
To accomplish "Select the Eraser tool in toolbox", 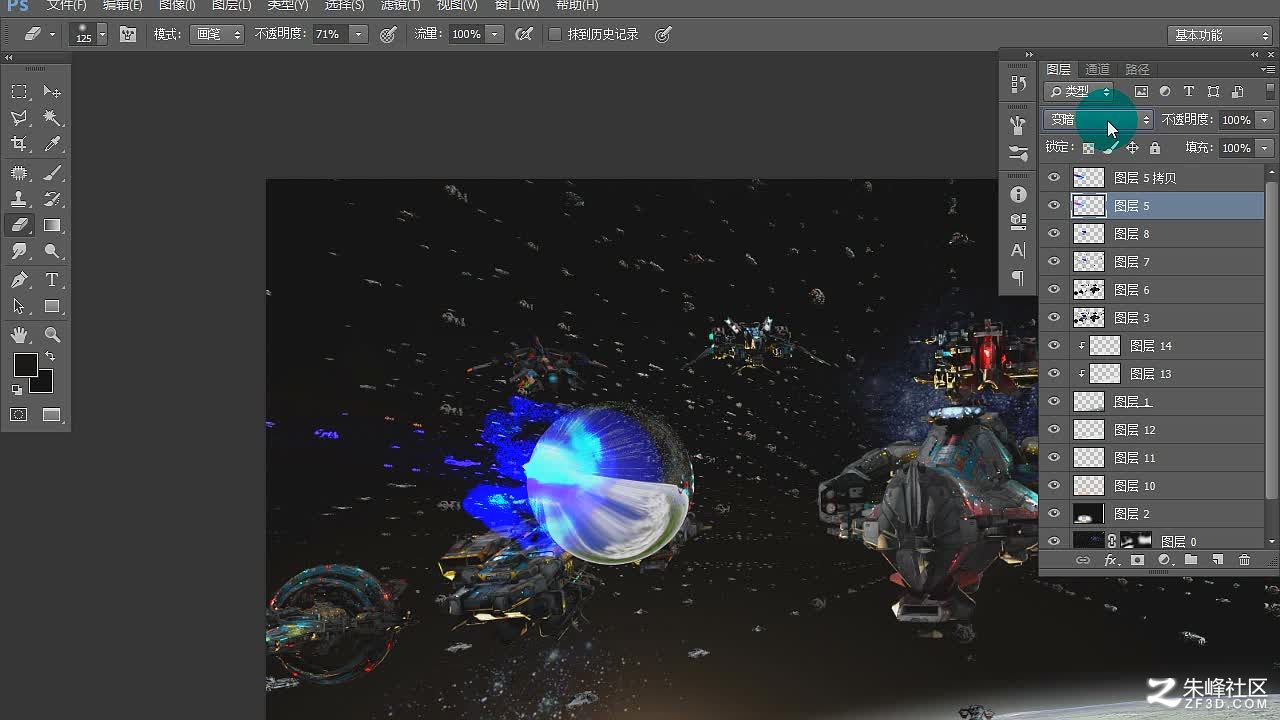I will point(19,225).
